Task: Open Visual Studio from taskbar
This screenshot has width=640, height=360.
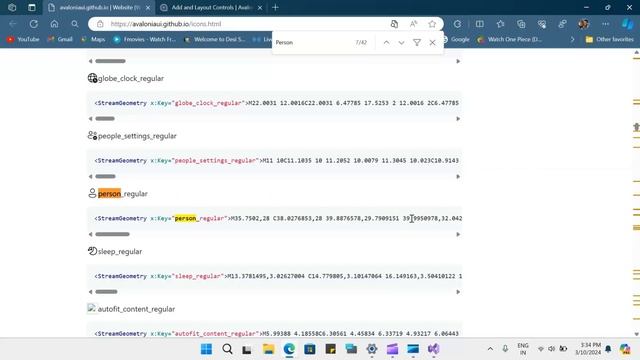Action: pyautogui.click(x=433, y=349)
